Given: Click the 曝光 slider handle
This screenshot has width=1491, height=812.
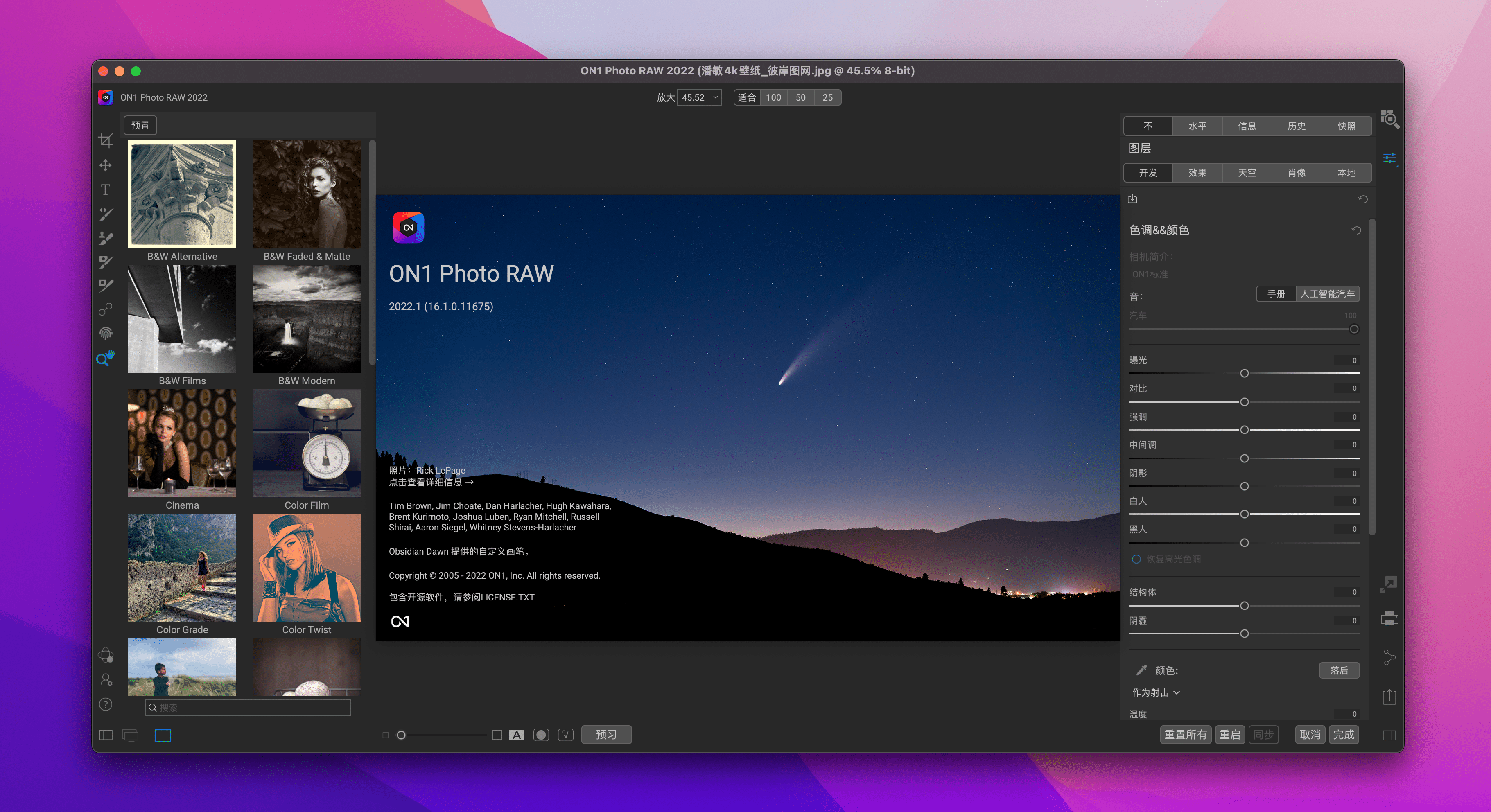Looking at the screenshot, I should (1245, 373).
